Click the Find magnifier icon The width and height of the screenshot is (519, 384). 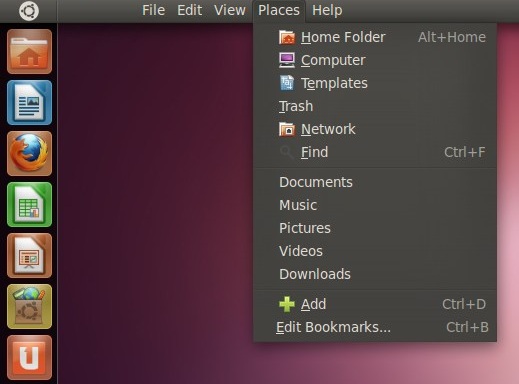click(287, 152)
